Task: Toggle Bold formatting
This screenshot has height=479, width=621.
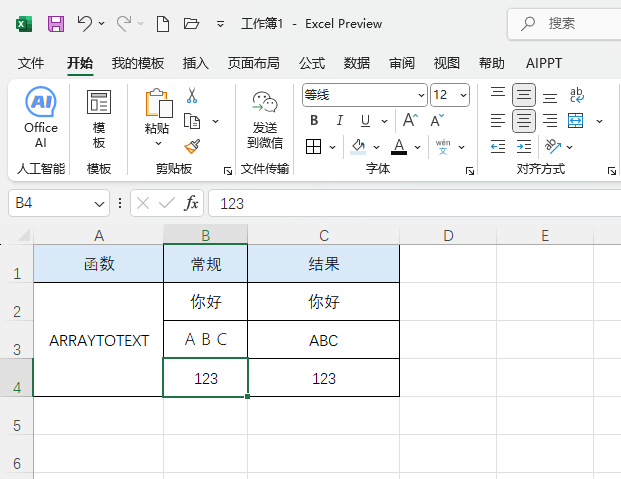Action: 314,120
